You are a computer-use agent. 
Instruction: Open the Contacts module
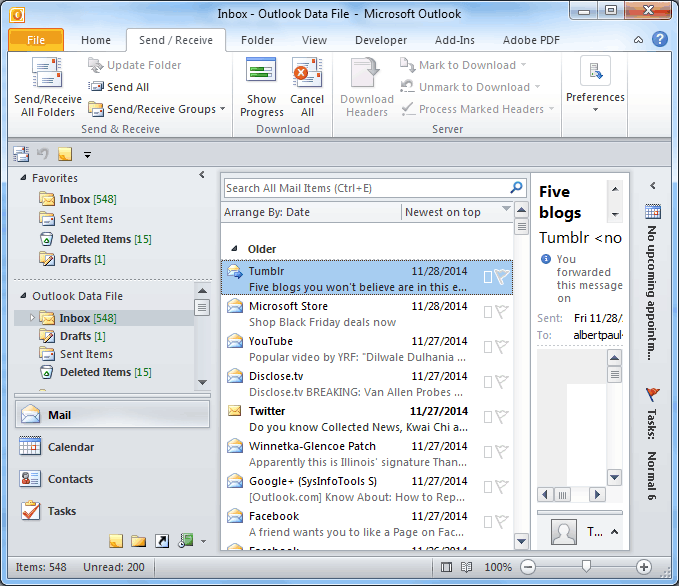[112, 479]
